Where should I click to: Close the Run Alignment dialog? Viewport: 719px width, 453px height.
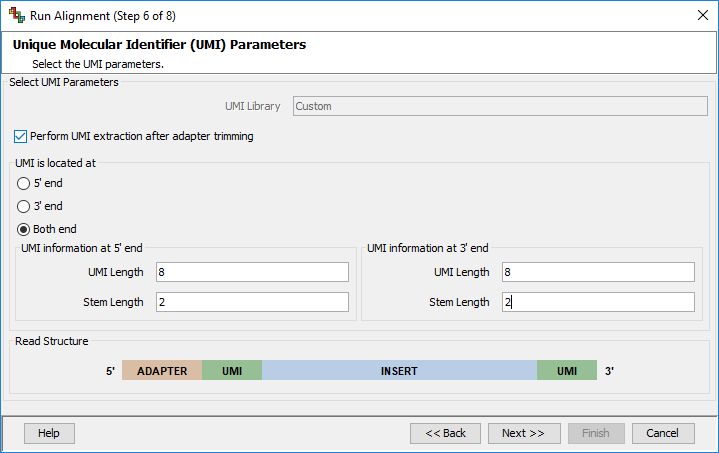coord(702,15)
